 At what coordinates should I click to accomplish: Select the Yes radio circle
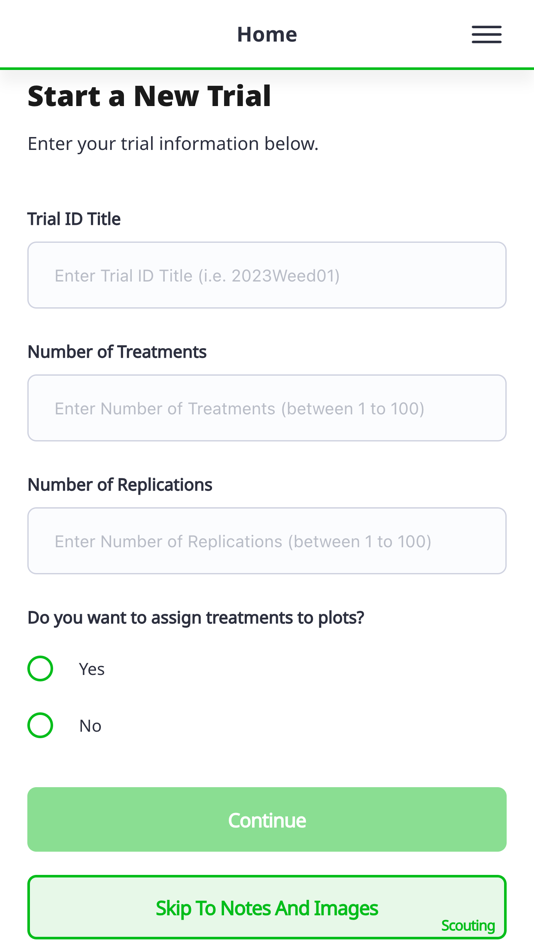(x=41, y=669)
